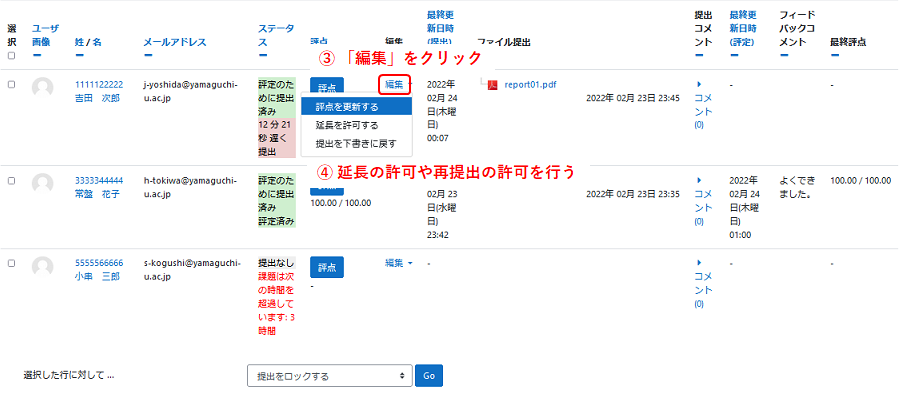Click the file timestamp 2022年 02月 23日 23:45

coord(632,98)
